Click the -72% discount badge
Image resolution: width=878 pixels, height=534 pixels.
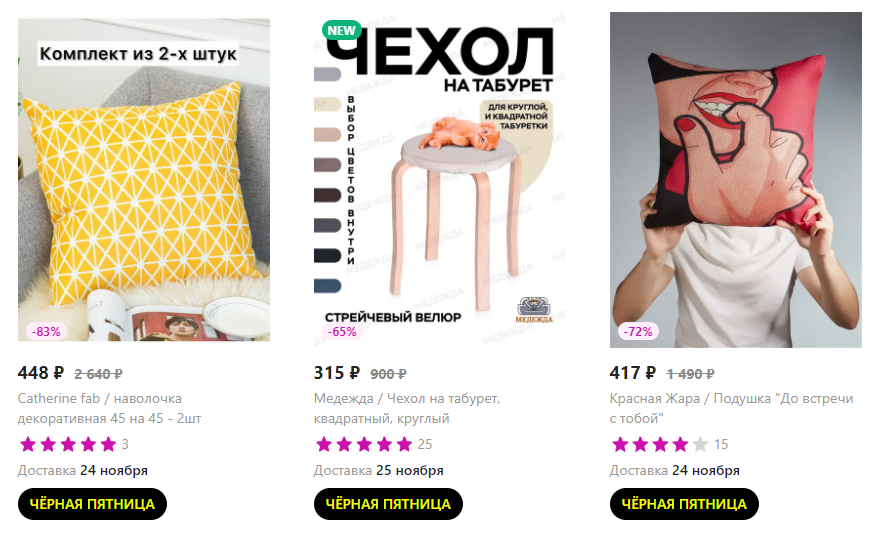[638, 331]
